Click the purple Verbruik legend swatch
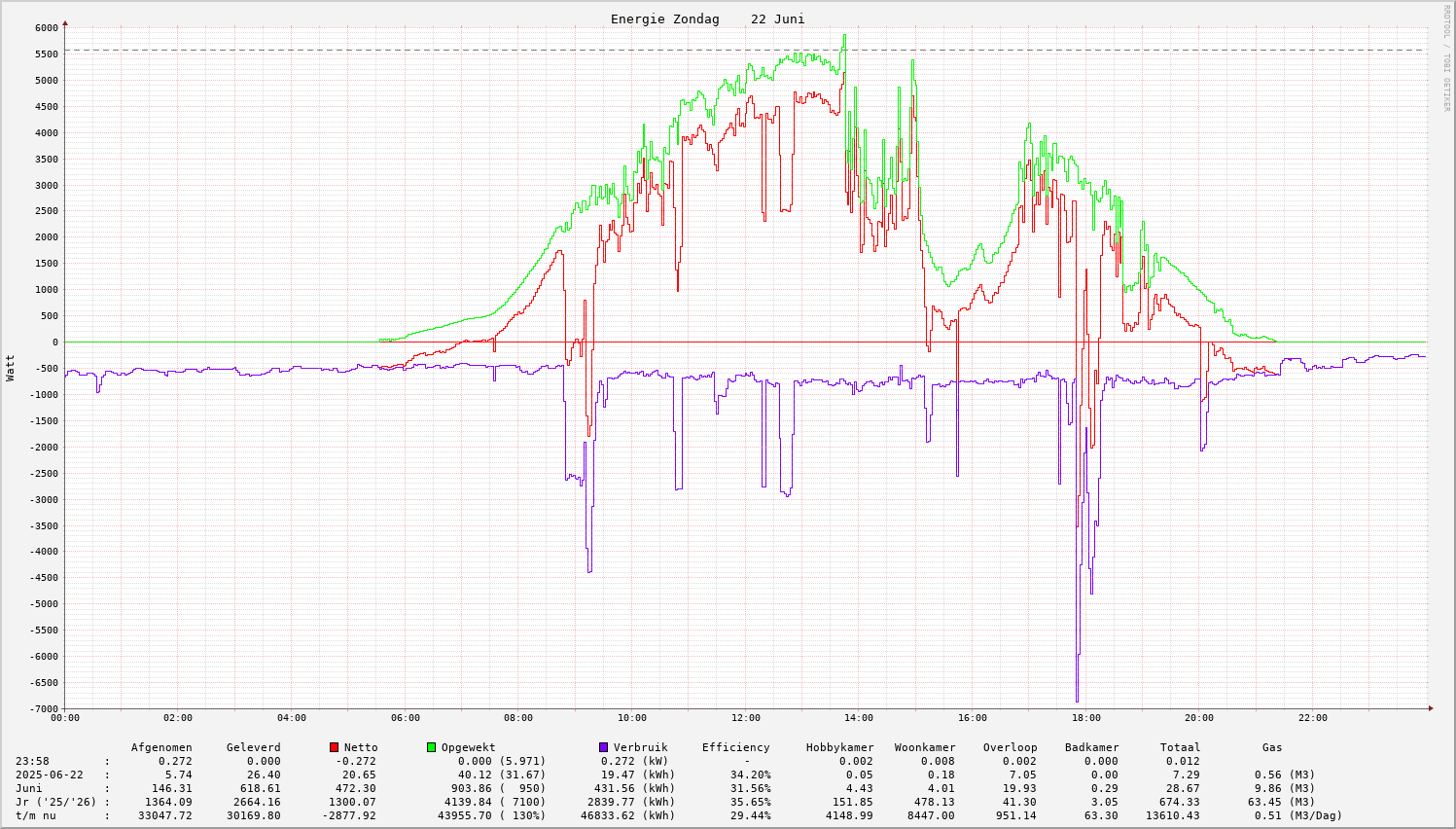This screenshot has width=1456, height=829. (x=604, y=747)
